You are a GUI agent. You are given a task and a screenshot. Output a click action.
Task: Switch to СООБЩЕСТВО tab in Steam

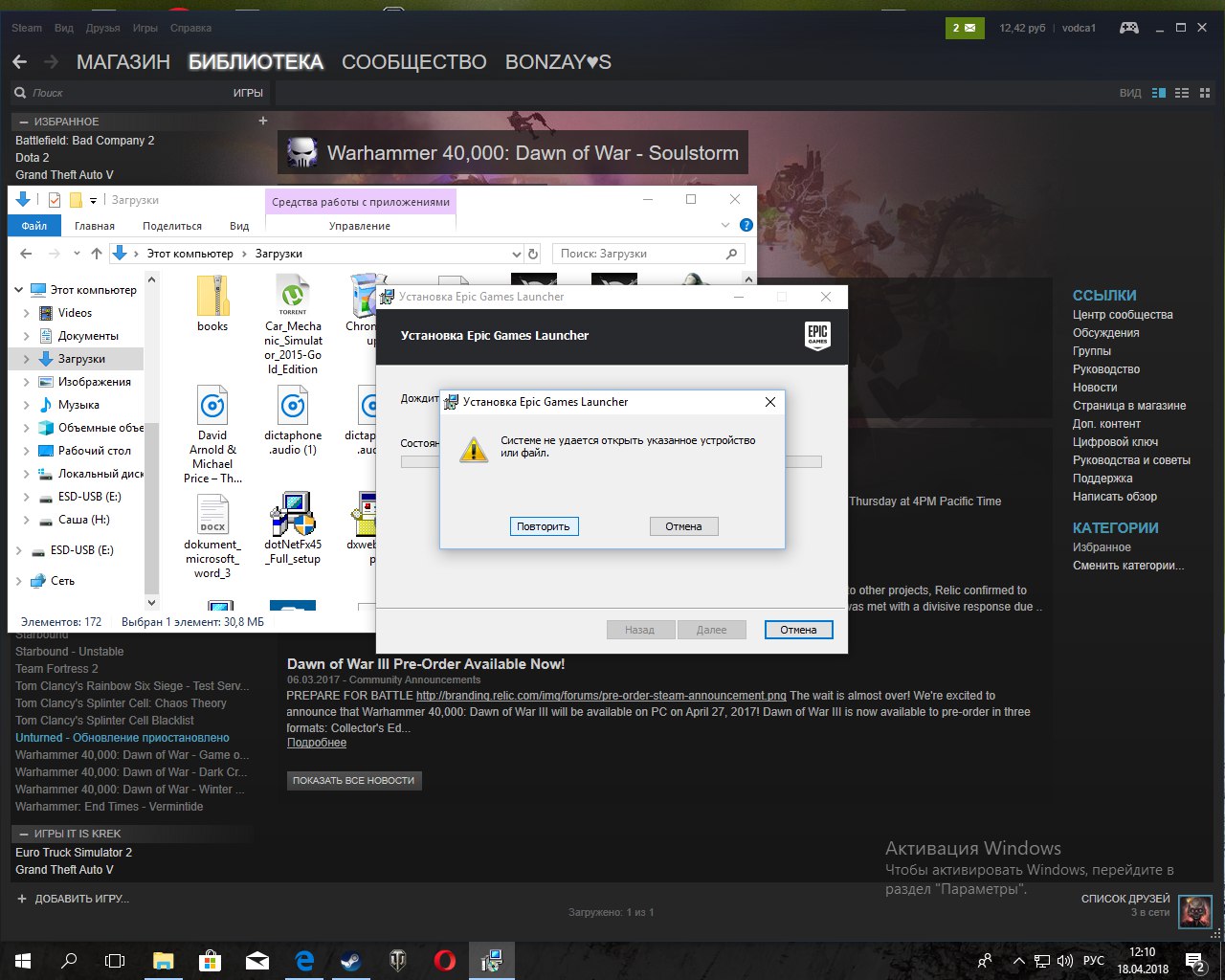[x=414, y=62]
